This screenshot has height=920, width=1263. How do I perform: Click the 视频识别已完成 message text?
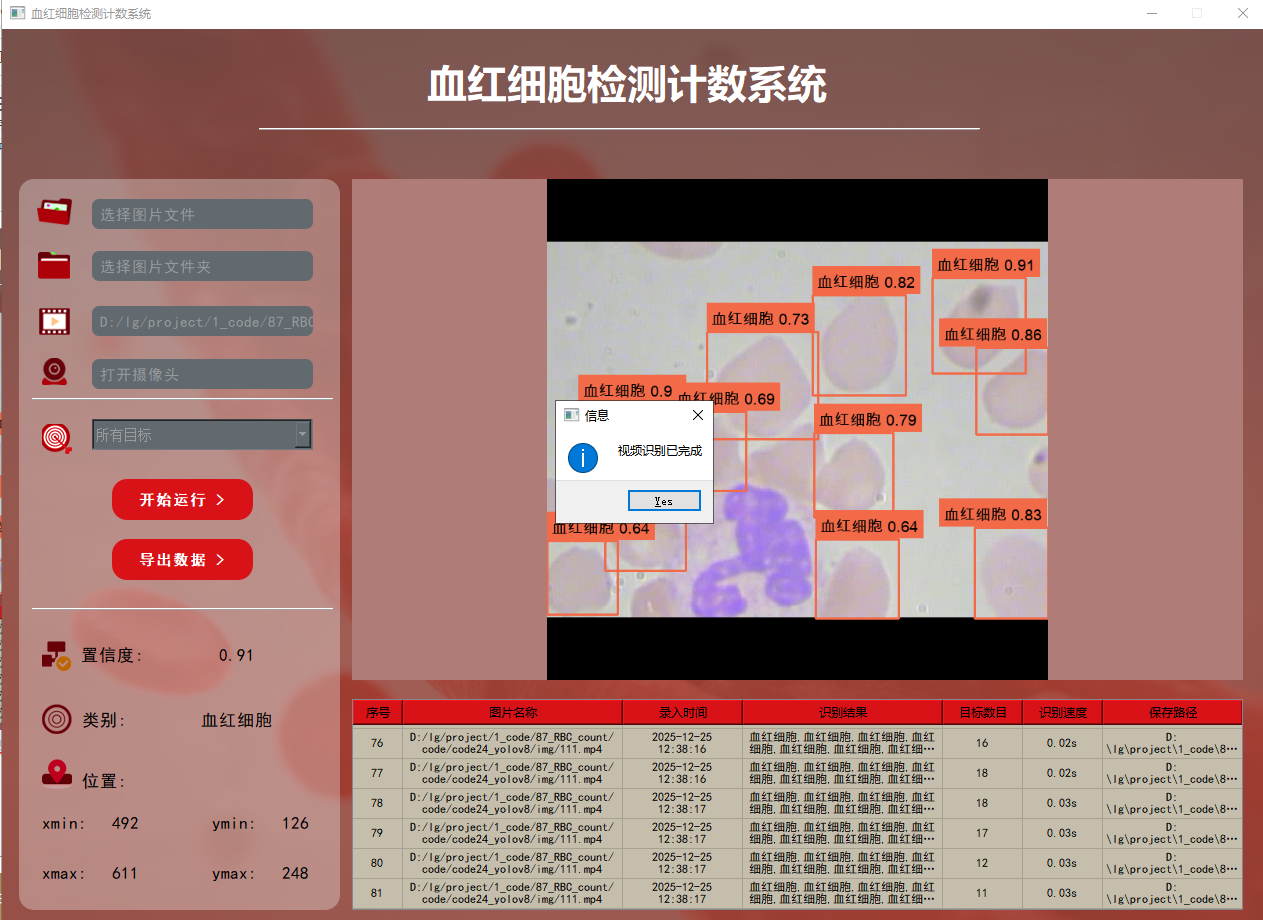660,451
